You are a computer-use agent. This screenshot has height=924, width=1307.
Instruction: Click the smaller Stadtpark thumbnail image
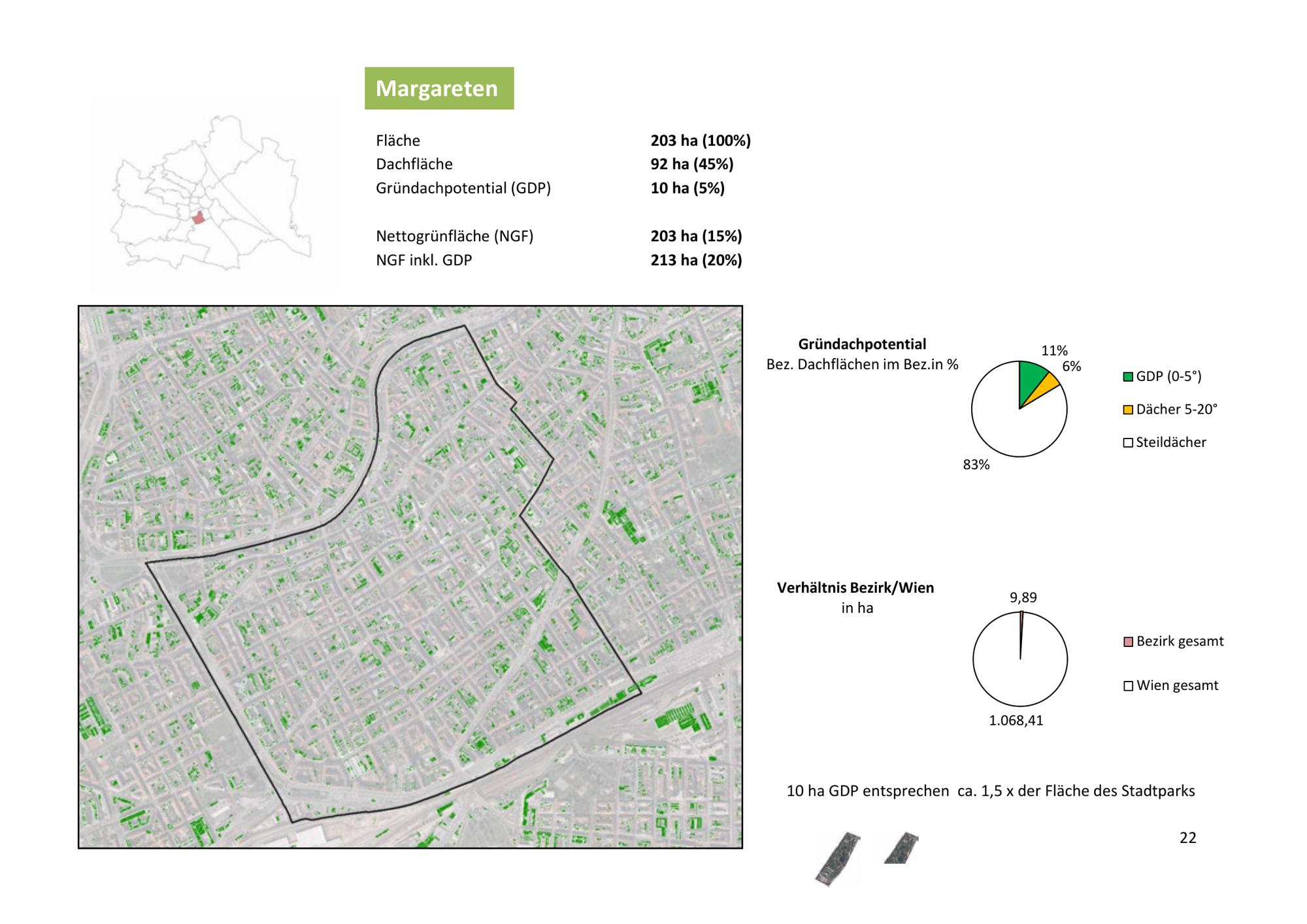[901, 848]
